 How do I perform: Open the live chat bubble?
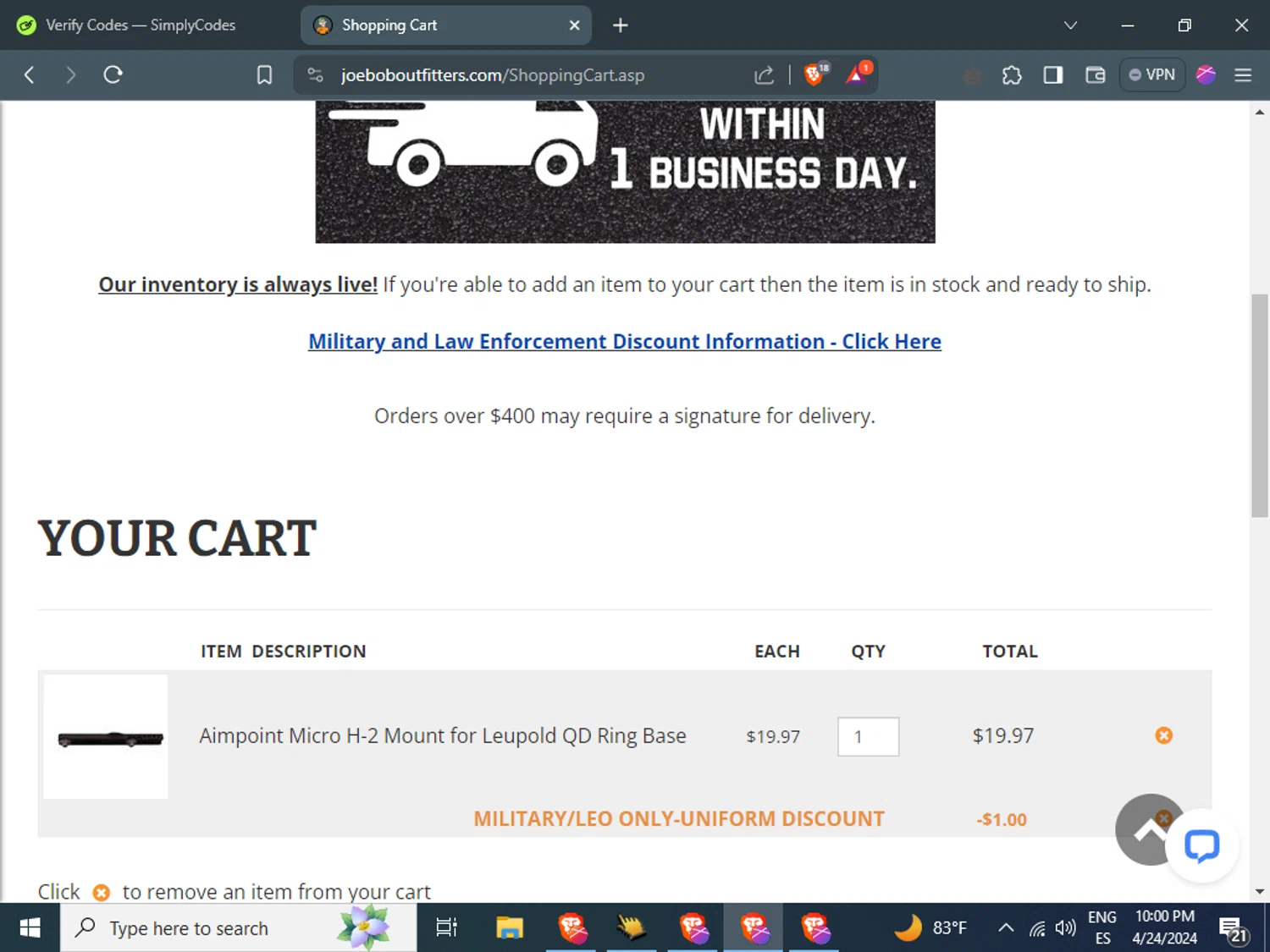point(1201,845)
